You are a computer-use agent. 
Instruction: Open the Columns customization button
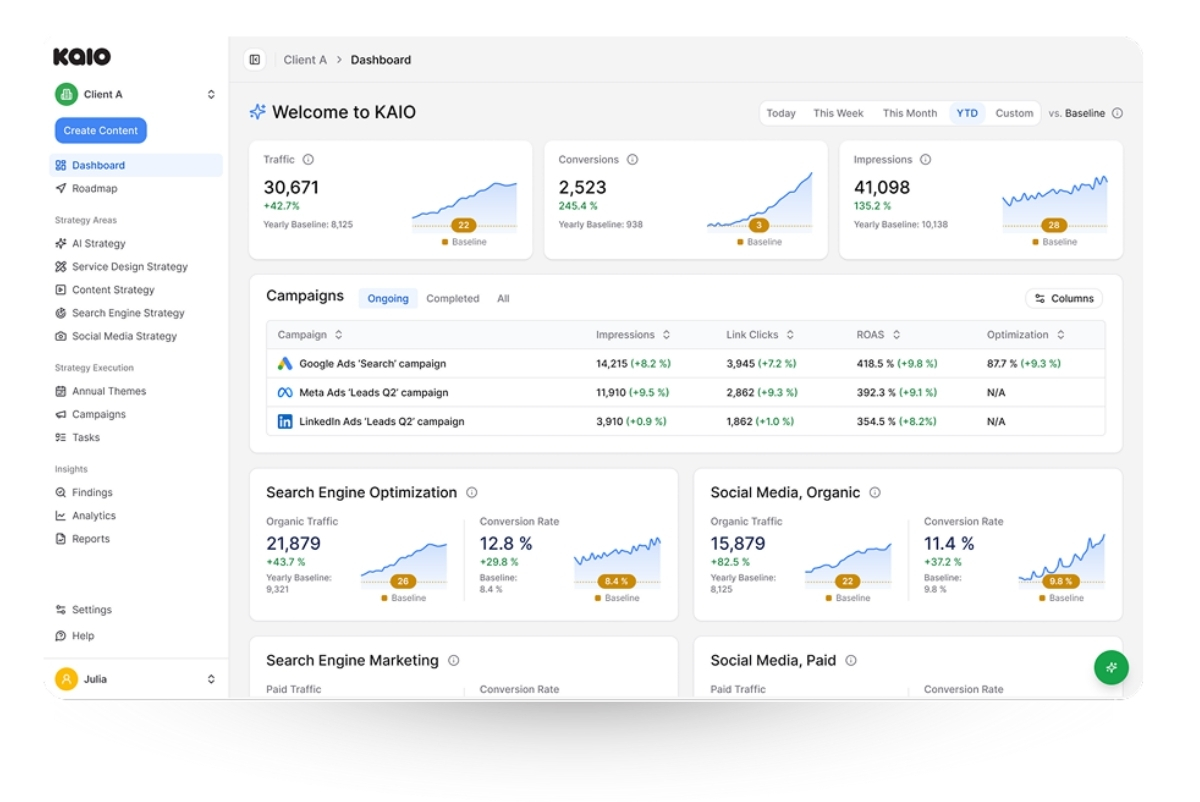click(x=1064, y=298)
